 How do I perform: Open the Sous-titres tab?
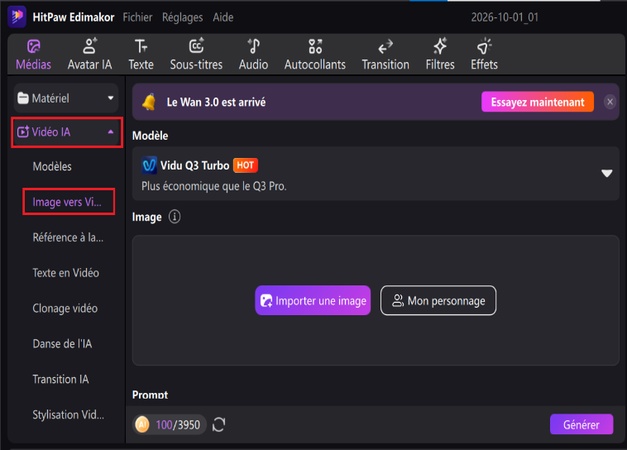(x=196, y=54)
